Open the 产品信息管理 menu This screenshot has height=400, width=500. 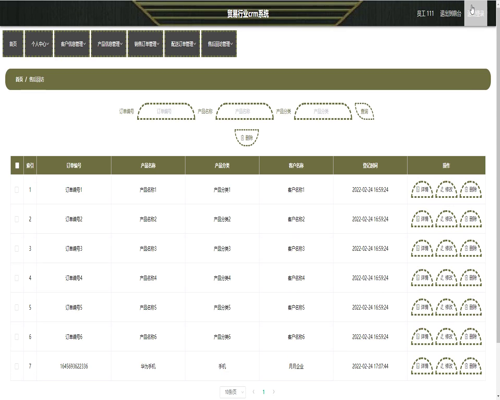pos(109,44)
